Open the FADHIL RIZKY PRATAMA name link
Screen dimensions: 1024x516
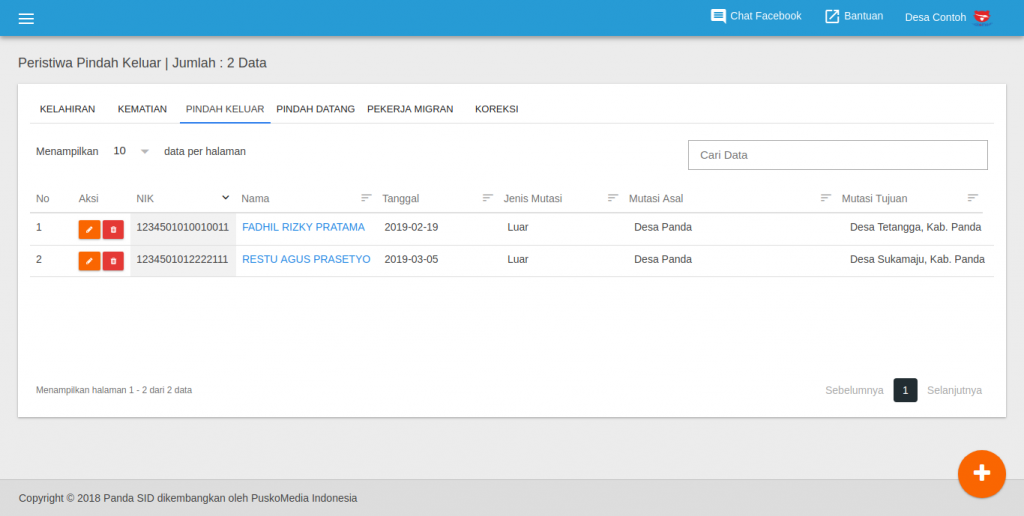click(304, 227)
